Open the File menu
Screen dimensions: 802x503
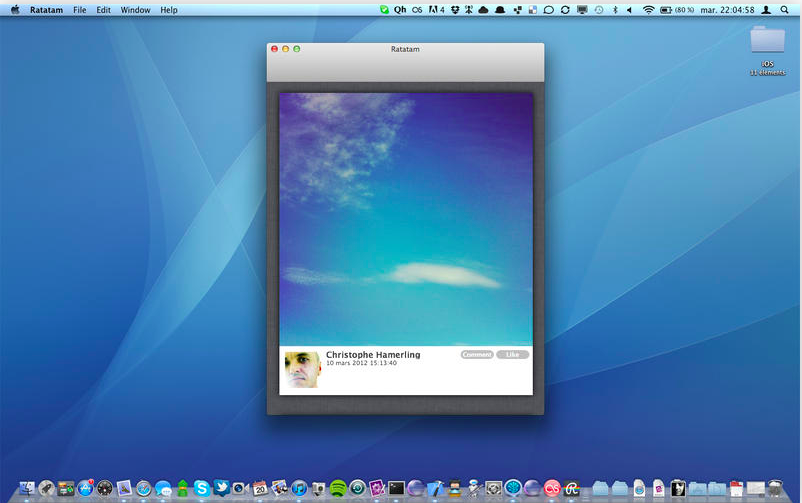coord(79,10)
